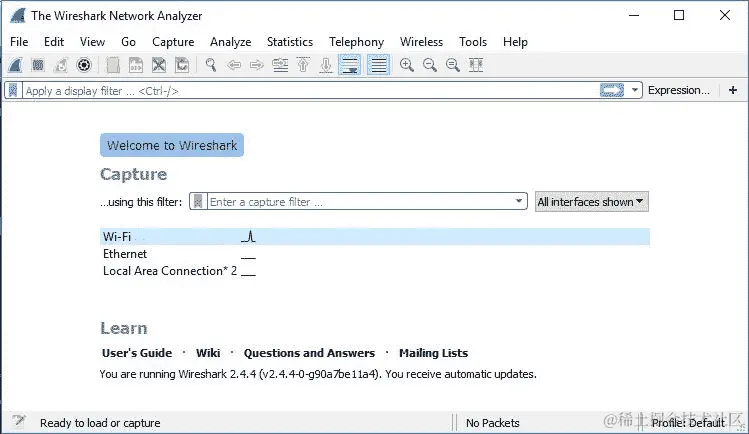This screenshot has width=749, height=434.
Task: Jump to the first packet icon
Action: tap(303, 65)
